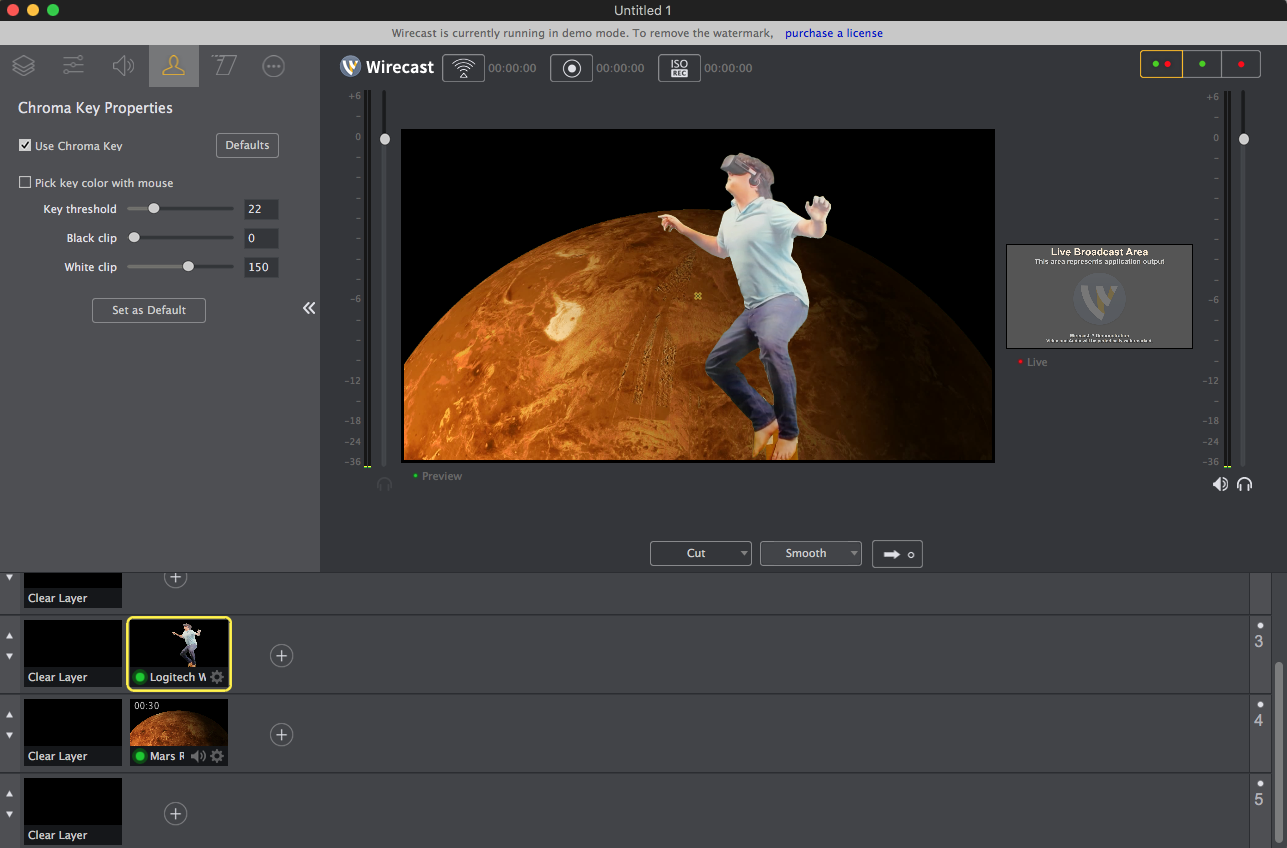Move layer 4 down with arrow
Image resolution: width=1287 pixels, height=848 pixels.
(10, 735)
